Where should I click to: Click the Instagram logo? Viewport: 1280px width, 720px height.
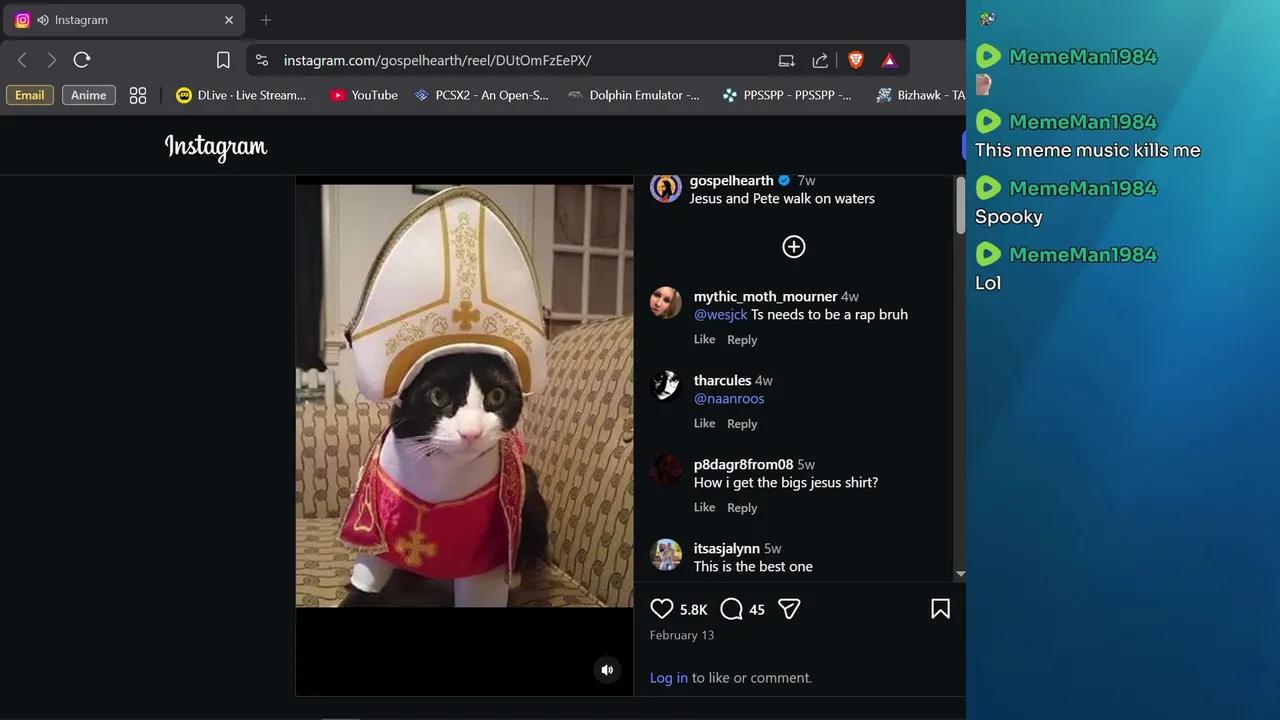point(216,147)
